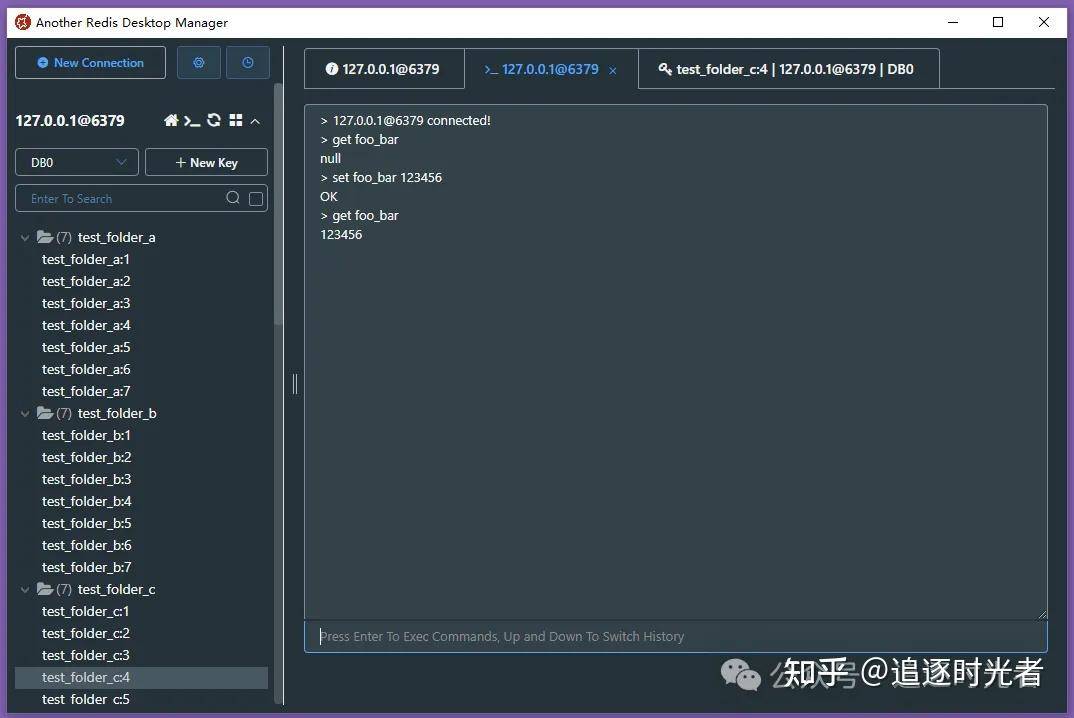The width and height of the screenshot is (1074, 718).
Task: Select key test_folder_b:6
Action: [86, 545]
